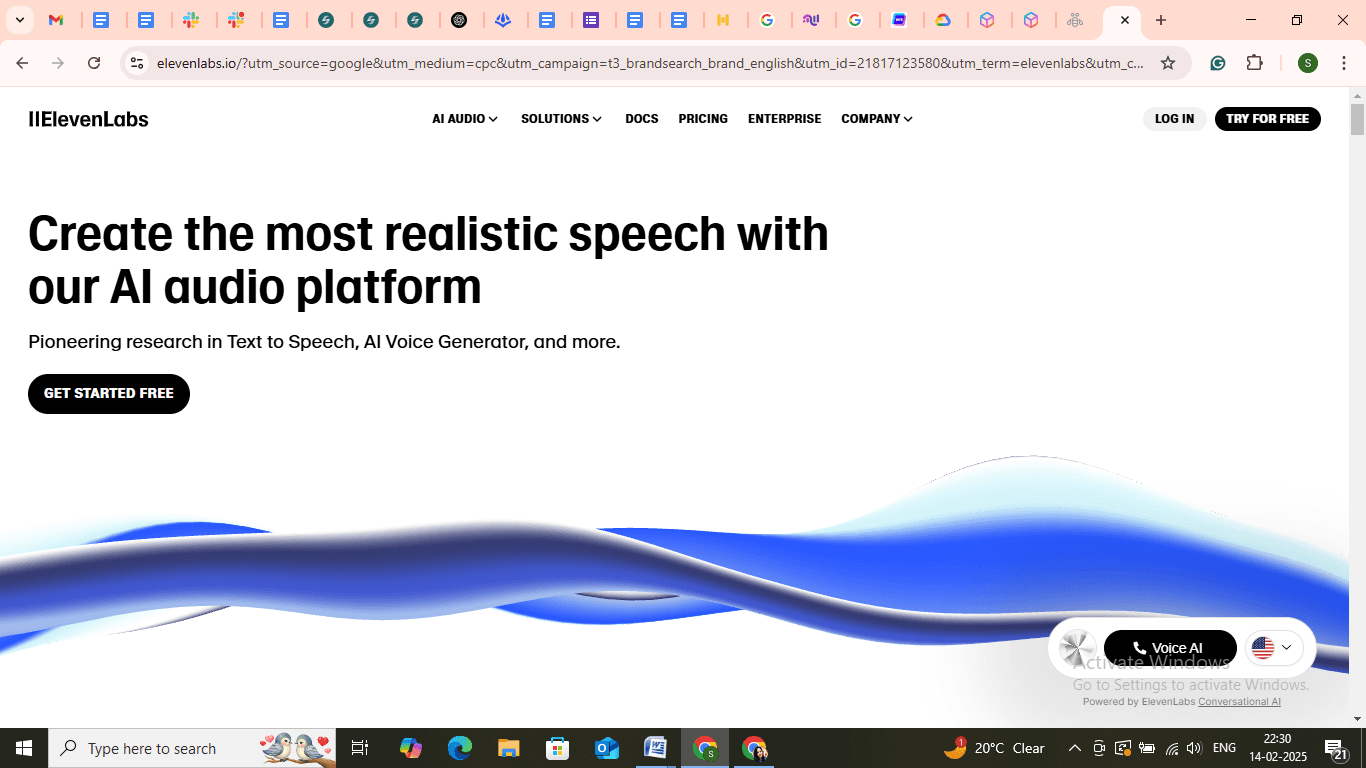Viewport: 1366px width, 768px height.
Task: Switch to Chrome window with photo profile
Action: pyautogui.click(x=754, y=748)
